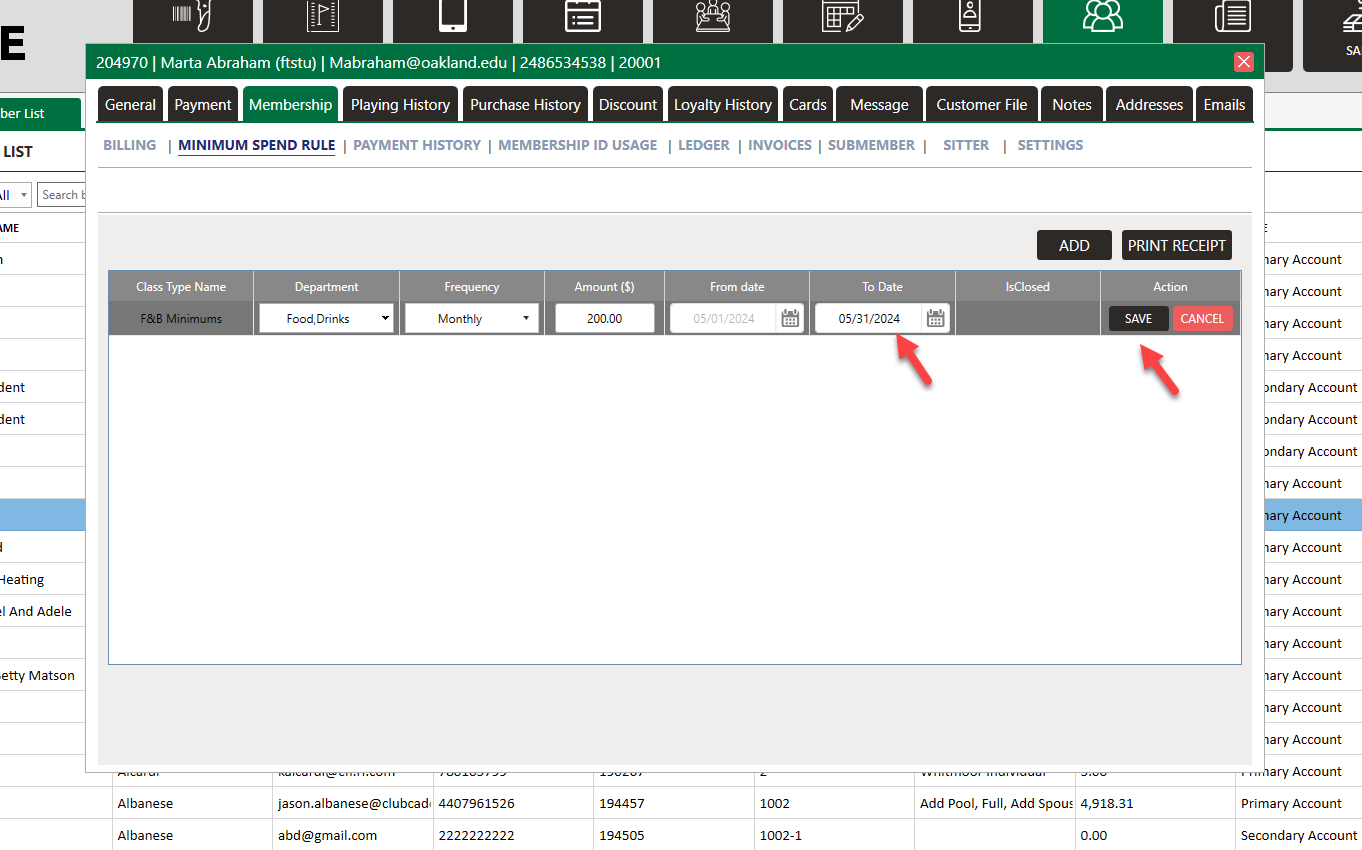Open the meeting table group icon

coord(712,18)
